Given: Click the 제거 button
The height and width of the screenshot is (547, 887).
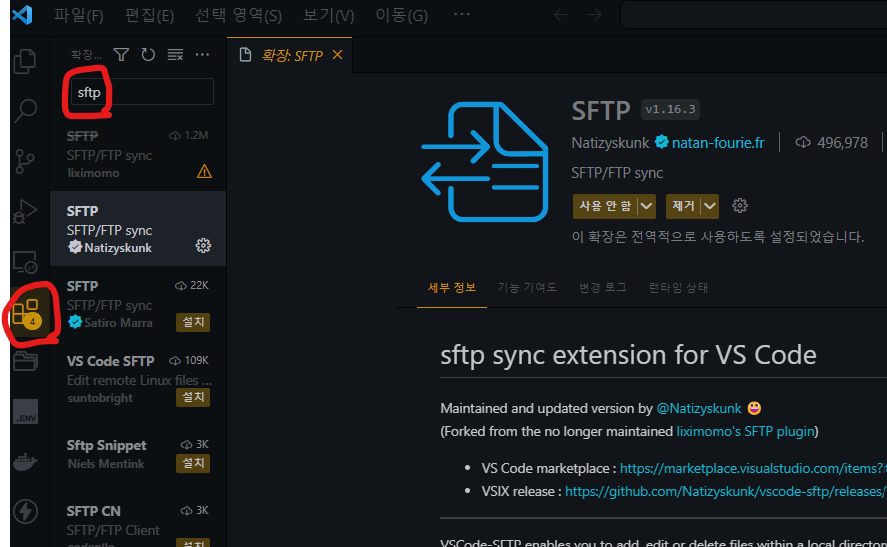Looking at the screenshot, I should coord(683,206).
